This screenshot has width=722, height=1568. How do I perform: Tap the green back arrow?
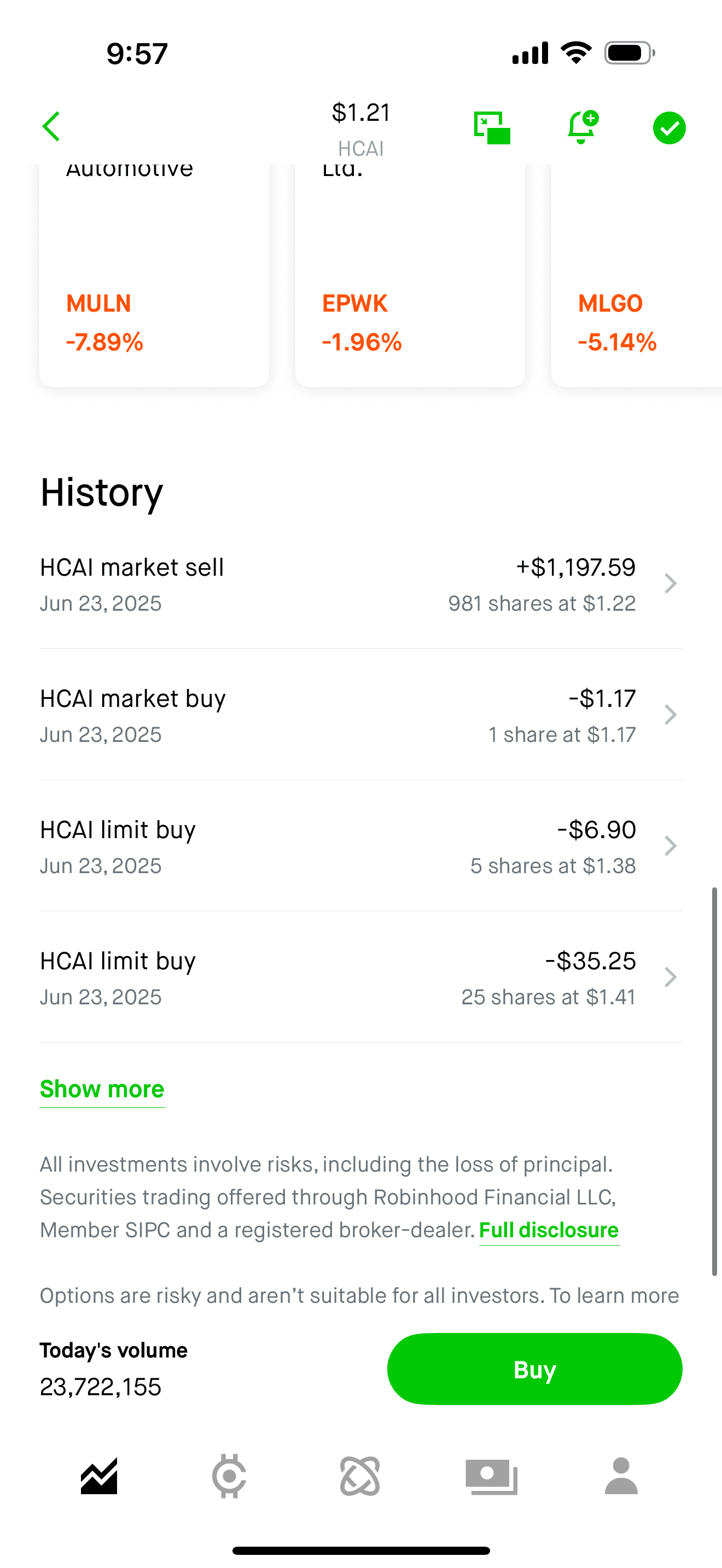[52, 127]
